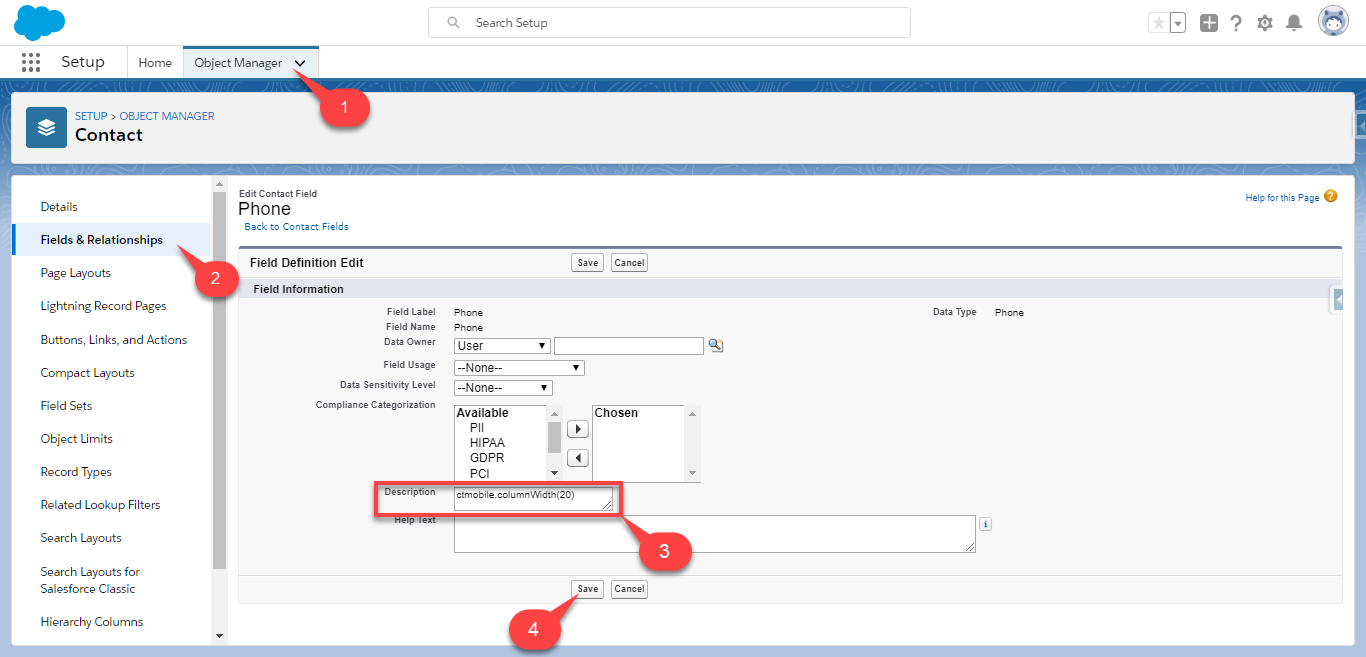The image size is (1366, 657).
Task: Expand the Object Manager tab chevron
Action: pos(300,63)
